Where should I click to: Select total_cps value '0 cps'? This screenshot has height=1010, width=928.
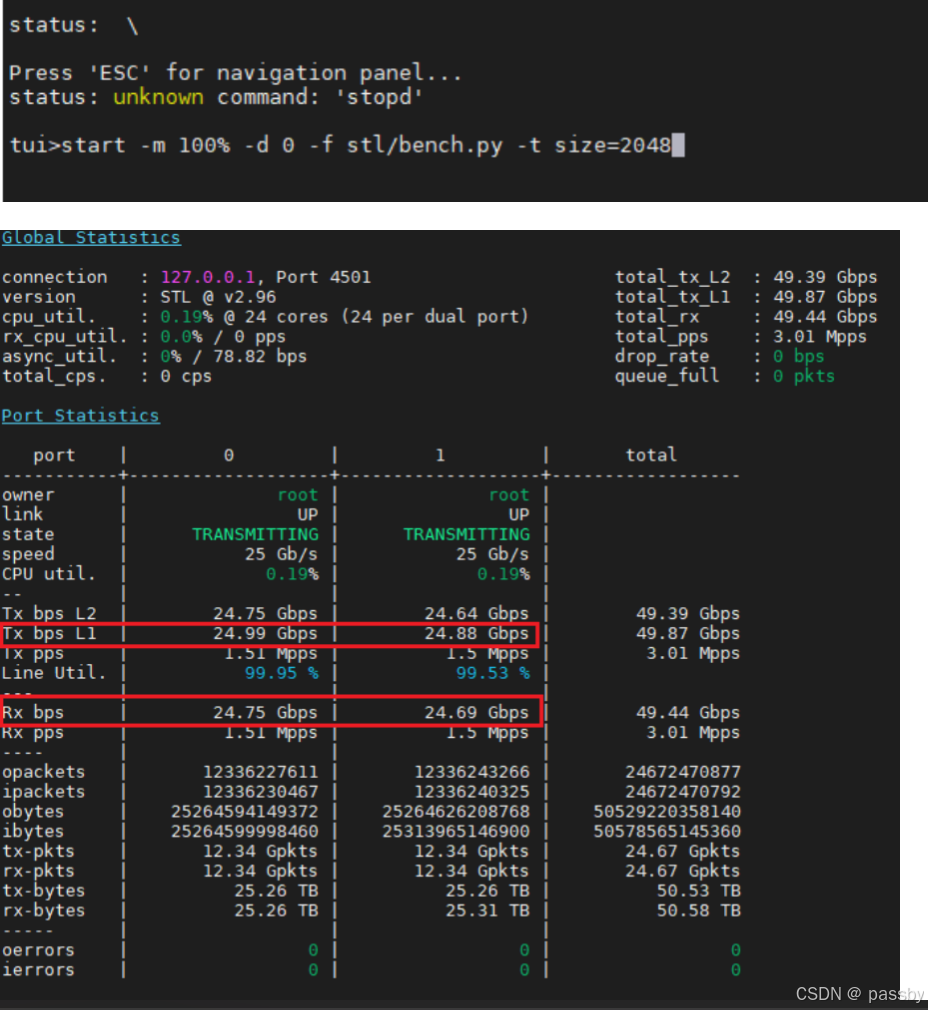point(186,376)
